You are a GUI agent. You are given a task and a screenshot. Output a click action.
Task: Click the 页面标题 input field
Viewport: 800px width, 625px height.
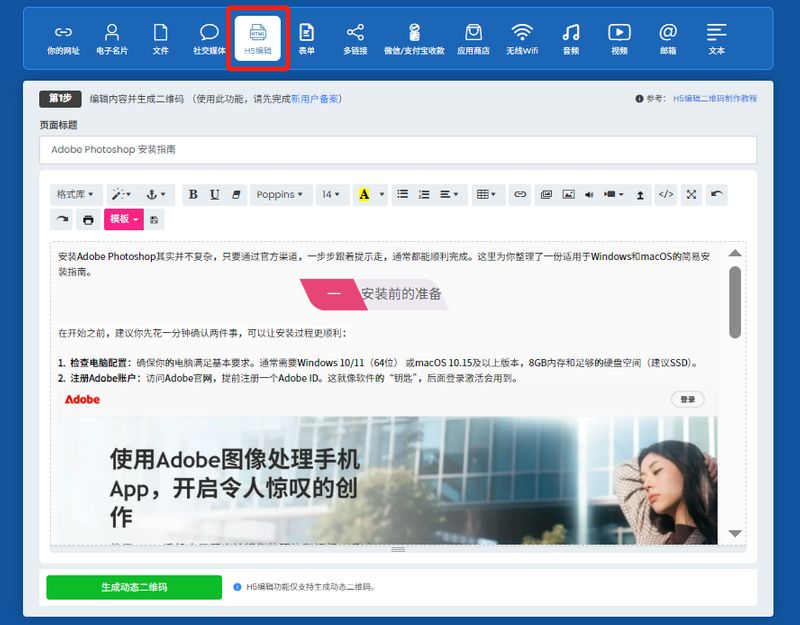(x=398, y=149)
